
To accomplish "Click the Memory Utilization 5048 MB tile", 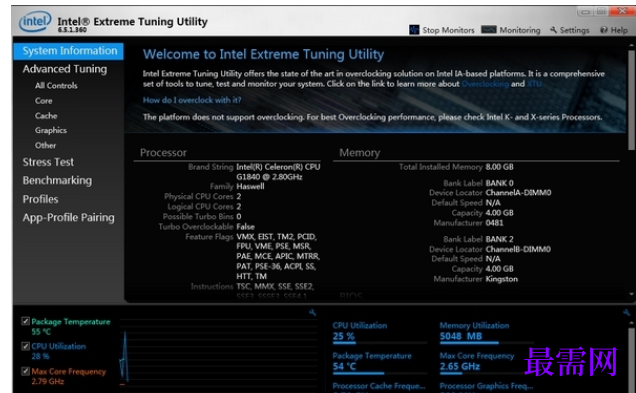I will coord(487,333).
